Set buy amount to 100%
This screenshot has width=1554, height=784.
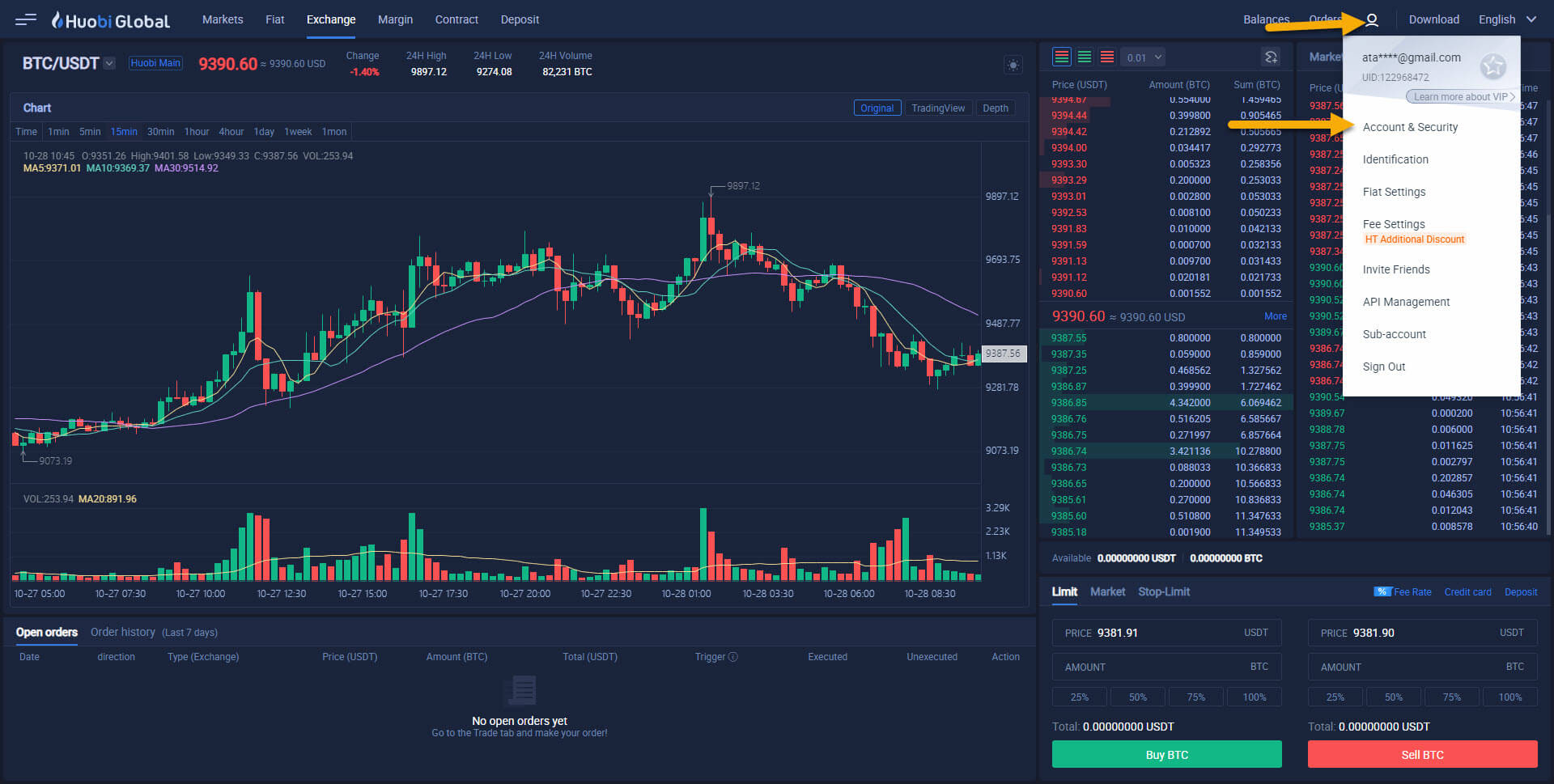(x=1255, y=697)
